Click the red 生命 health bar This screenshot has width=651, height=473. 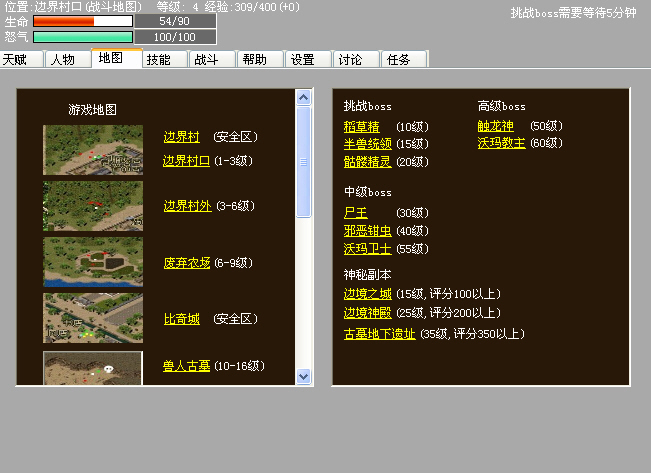(82, 21)
